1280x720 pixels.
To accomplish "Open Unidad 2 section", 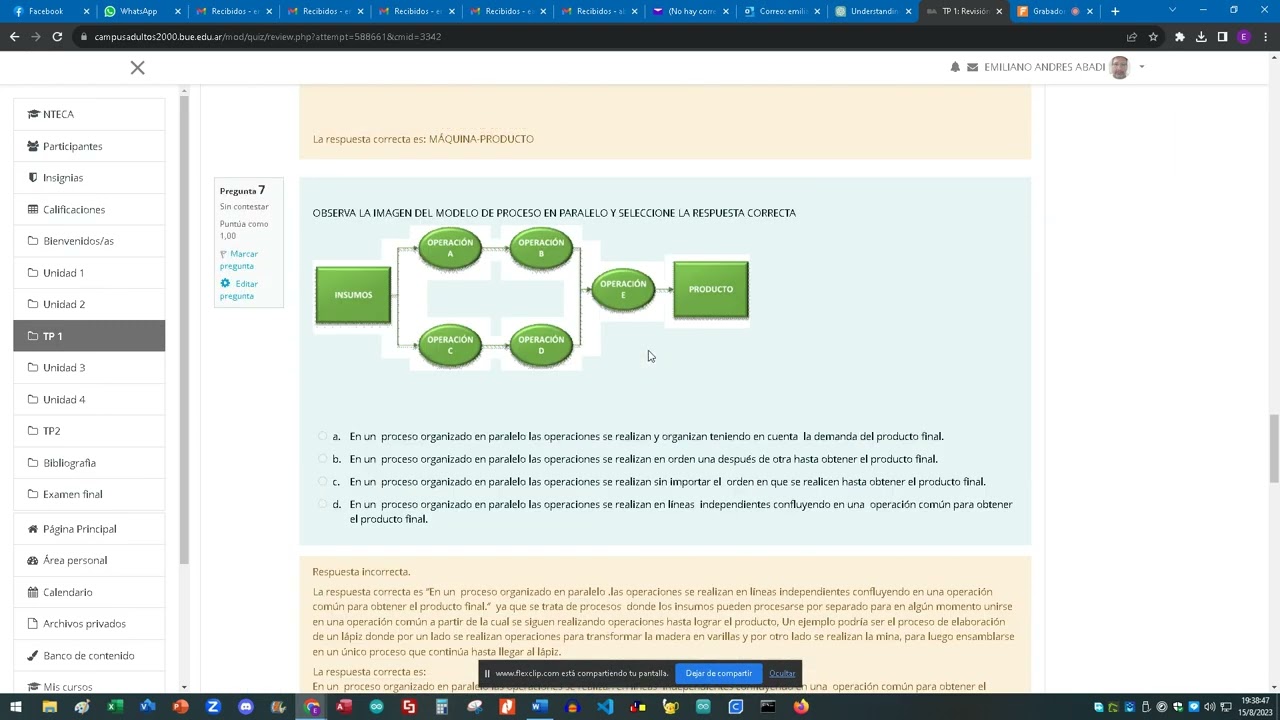I will pyautogui.click(x=89, y=304).
